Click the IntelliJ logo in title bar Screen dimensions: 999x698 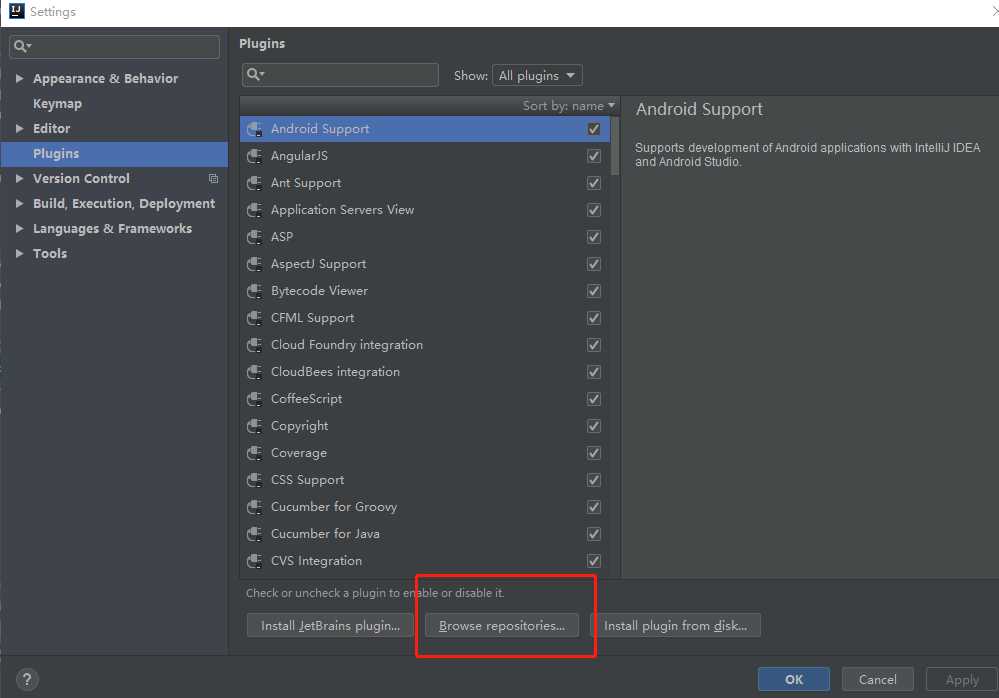[x=17, y=11]
